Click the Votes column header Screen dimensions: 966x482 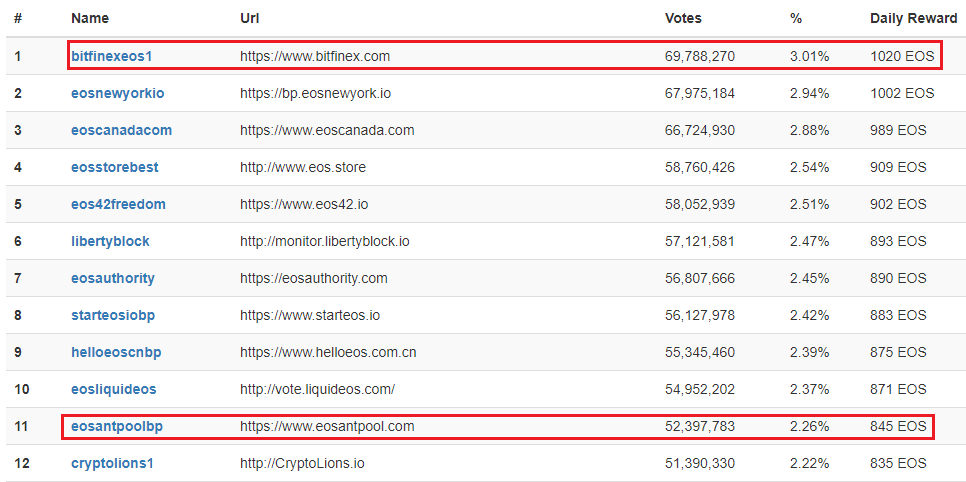tap(683, 18)
